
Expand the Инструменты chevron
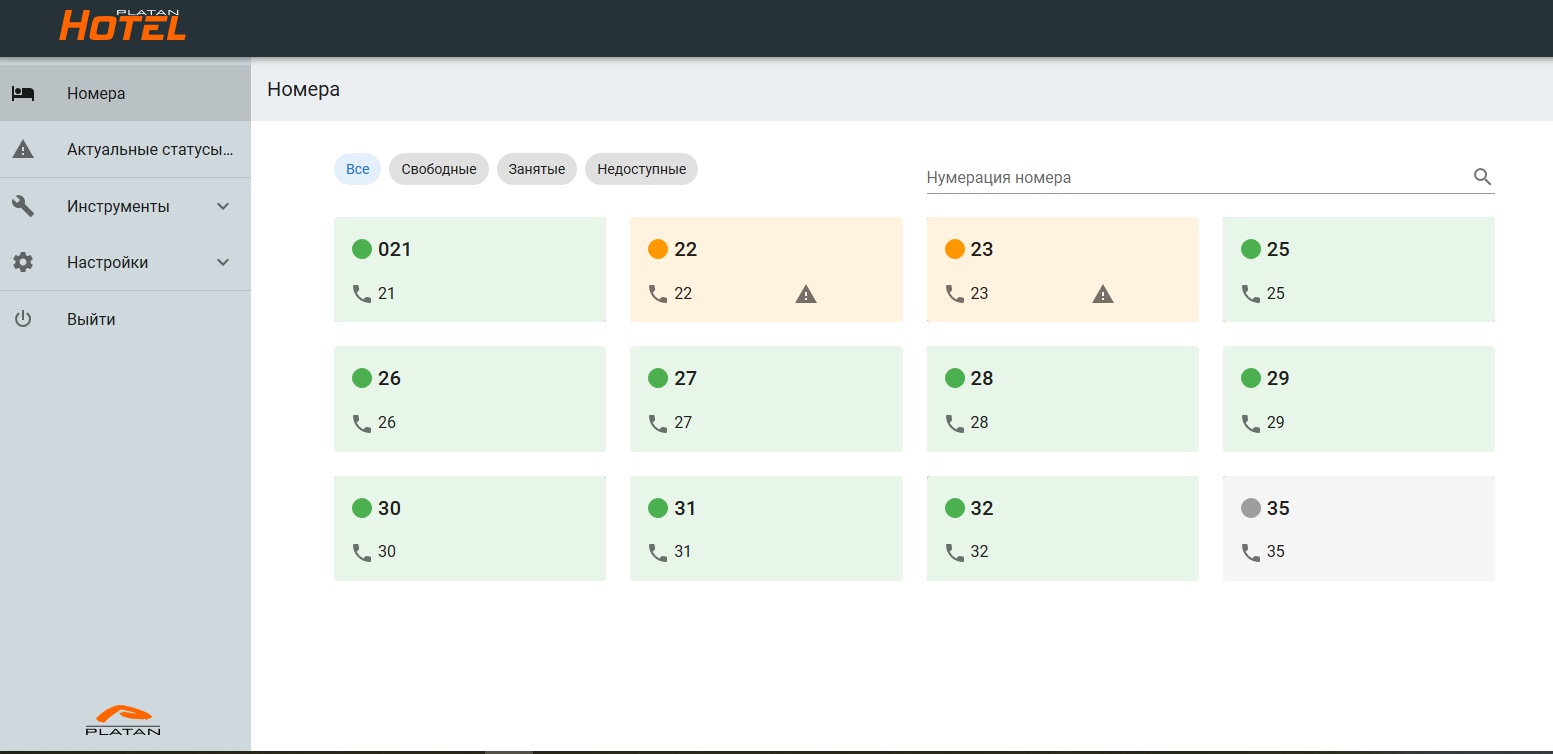coord(223,206)
